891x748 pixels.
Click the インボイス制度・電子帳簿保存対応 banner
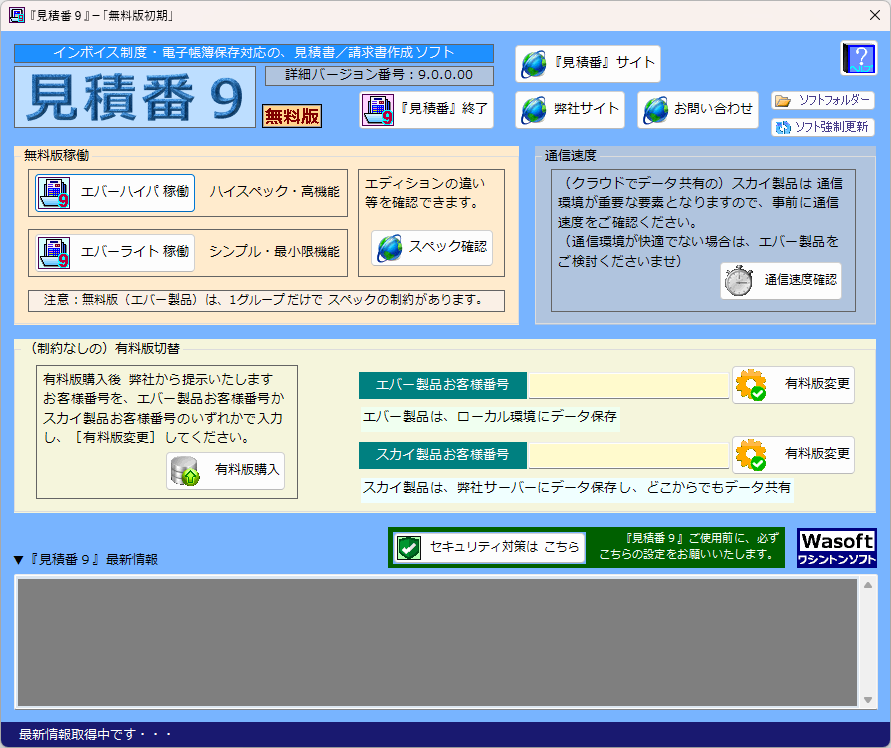click(254, 53)
